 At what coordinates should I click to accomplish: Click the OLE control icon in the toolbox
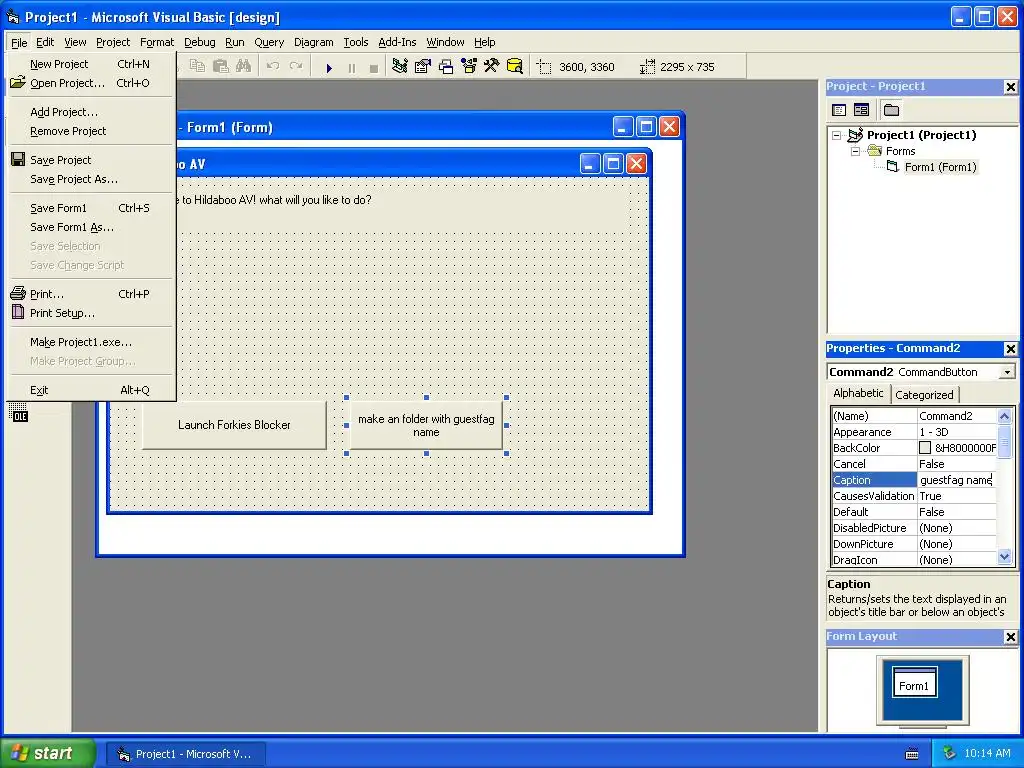coord(18,413)
